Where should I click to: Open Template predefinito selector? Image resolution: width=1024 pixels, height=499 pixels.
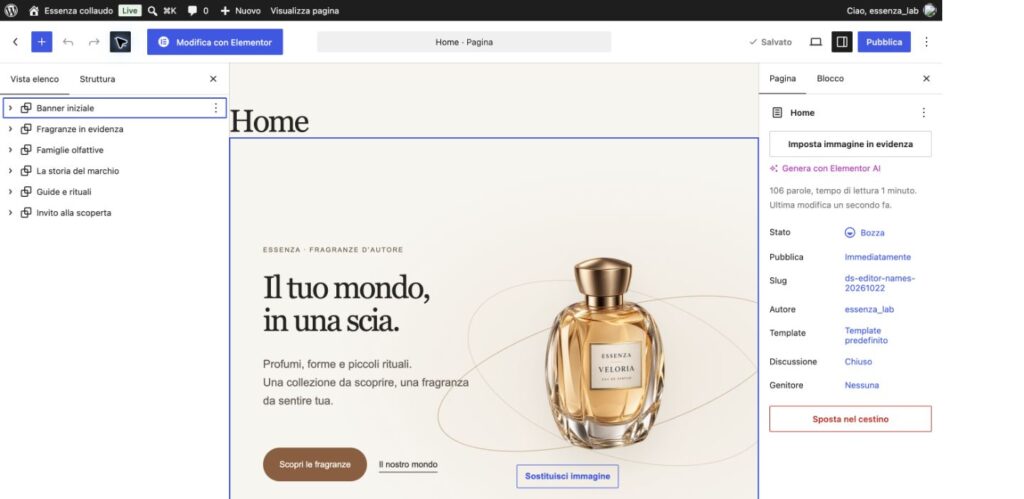coord(866,335)
